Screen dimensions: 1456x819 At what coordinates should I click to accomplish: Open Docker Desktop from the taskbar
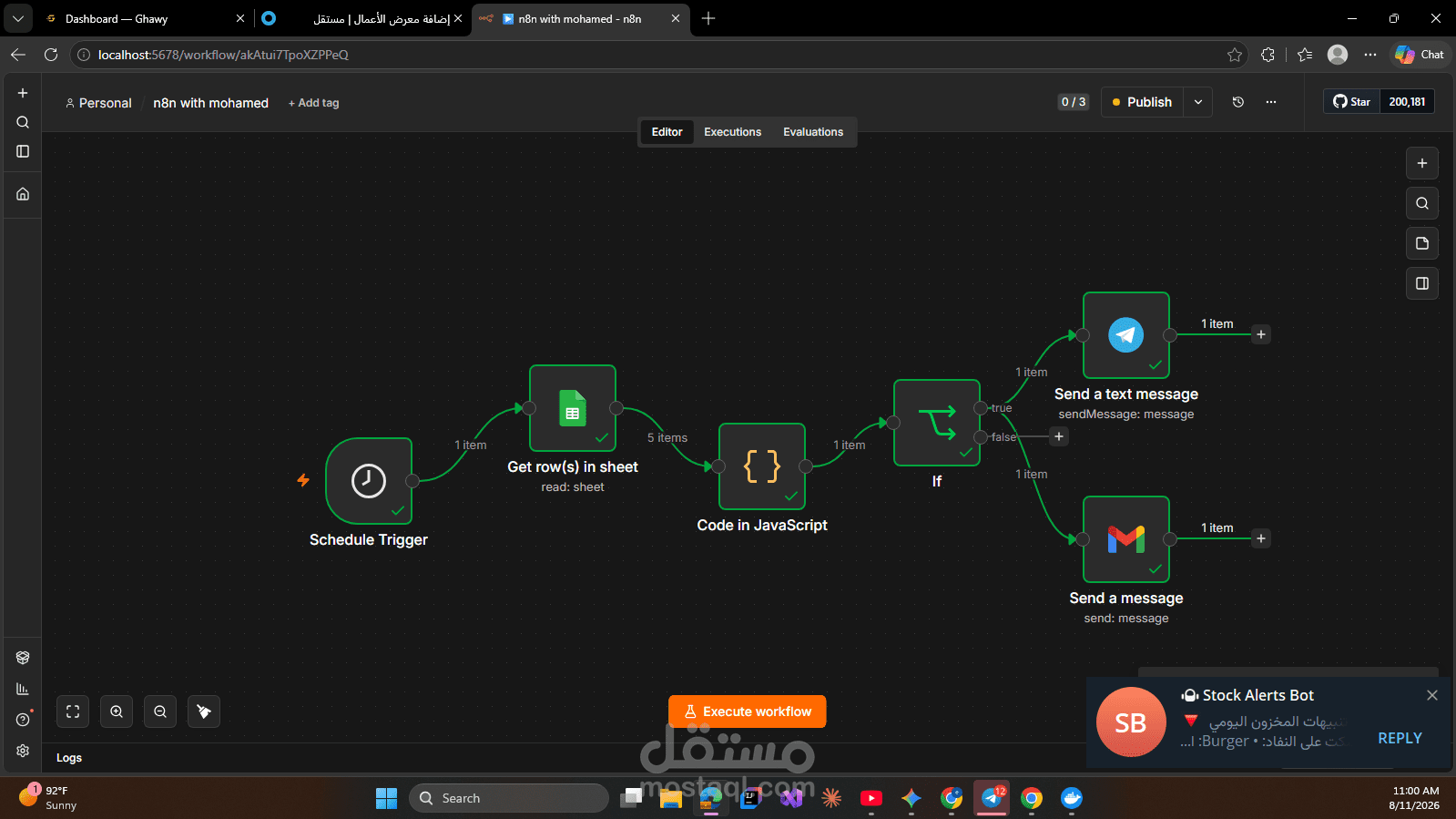1072,798
